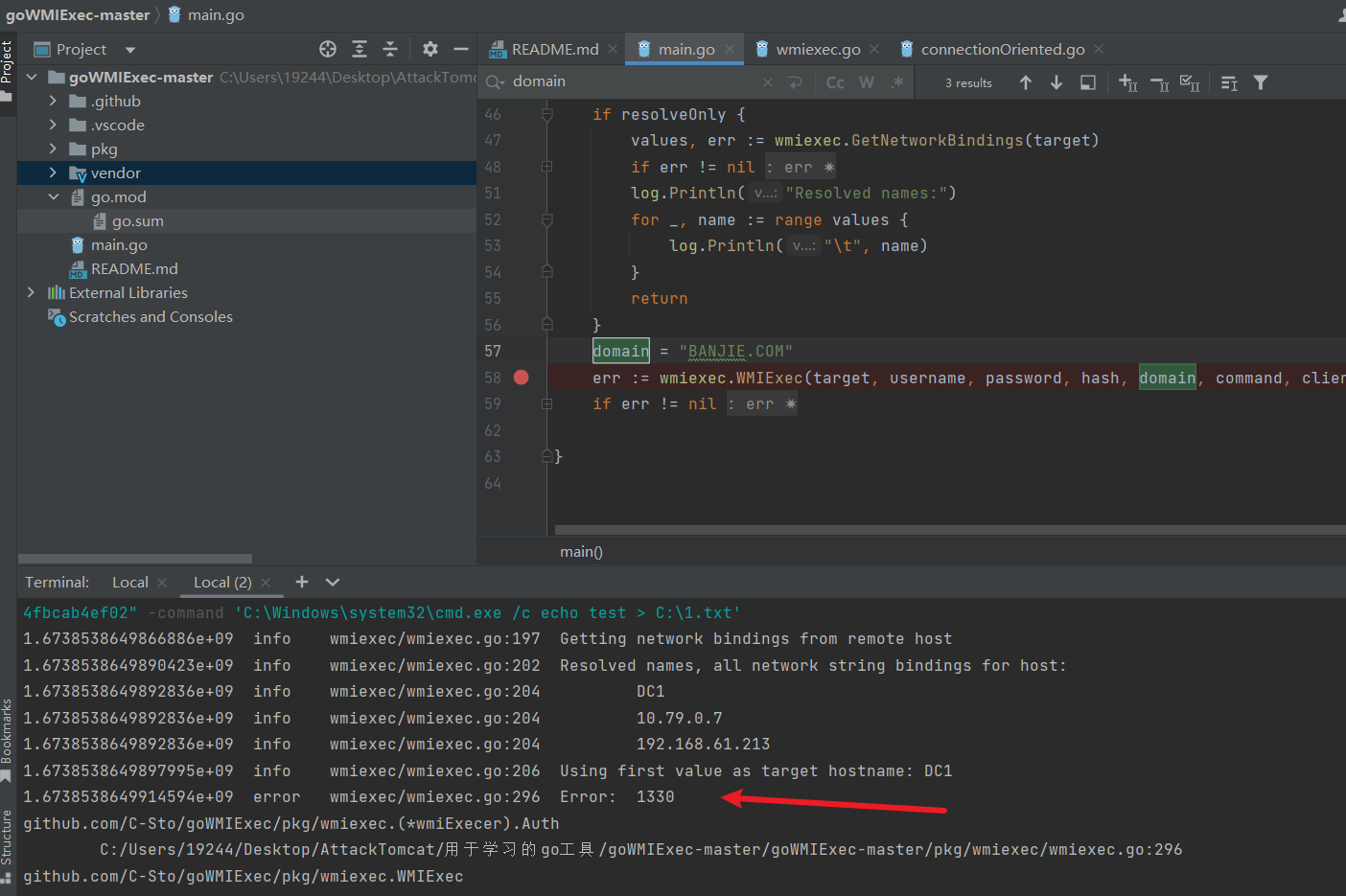
Task: Add selection for next occurrence
Action: (x=1128, y=82)
